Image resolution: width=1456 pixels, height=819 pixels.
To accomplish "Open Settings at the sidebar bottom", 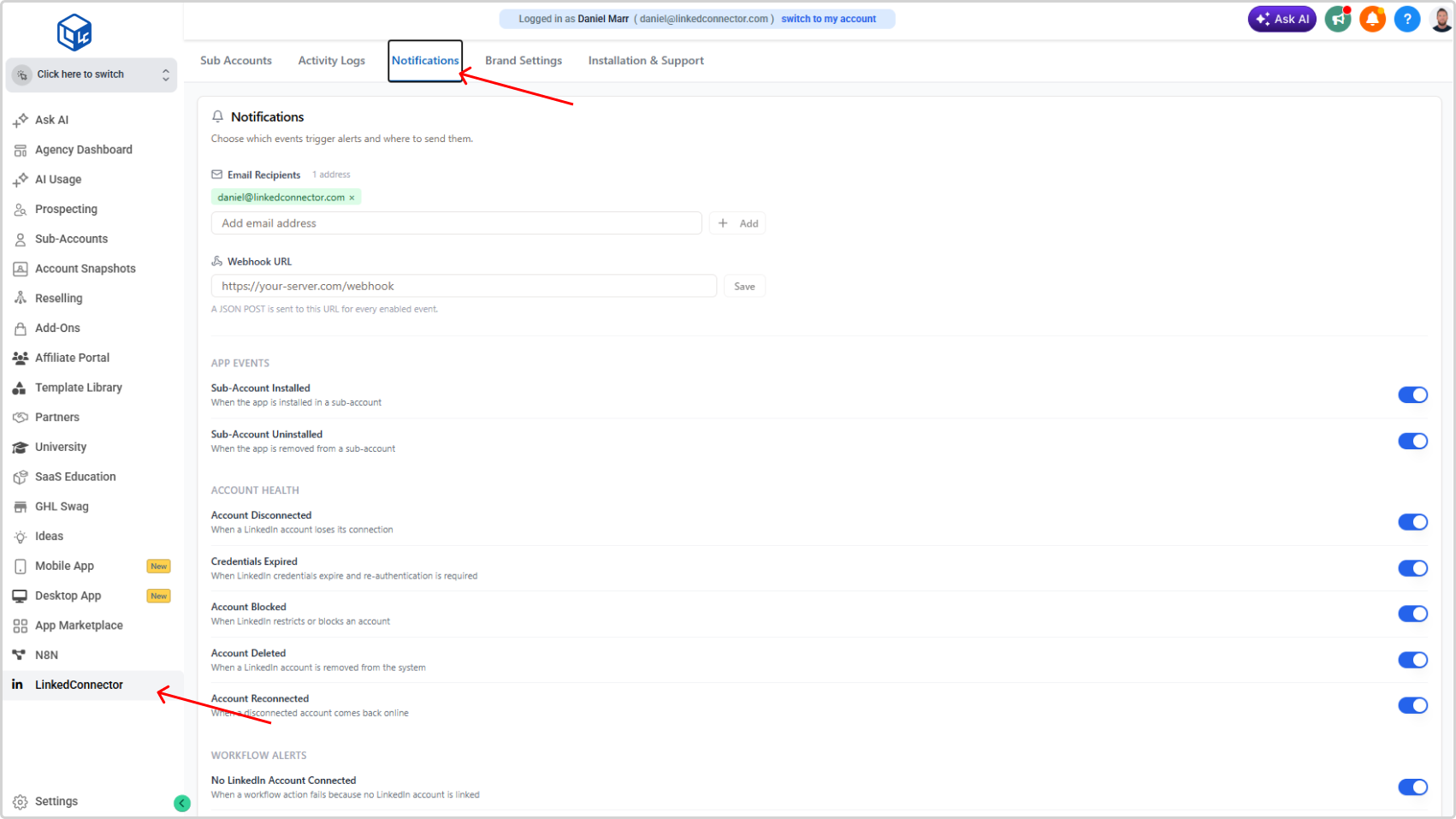I will click(56, 802).
